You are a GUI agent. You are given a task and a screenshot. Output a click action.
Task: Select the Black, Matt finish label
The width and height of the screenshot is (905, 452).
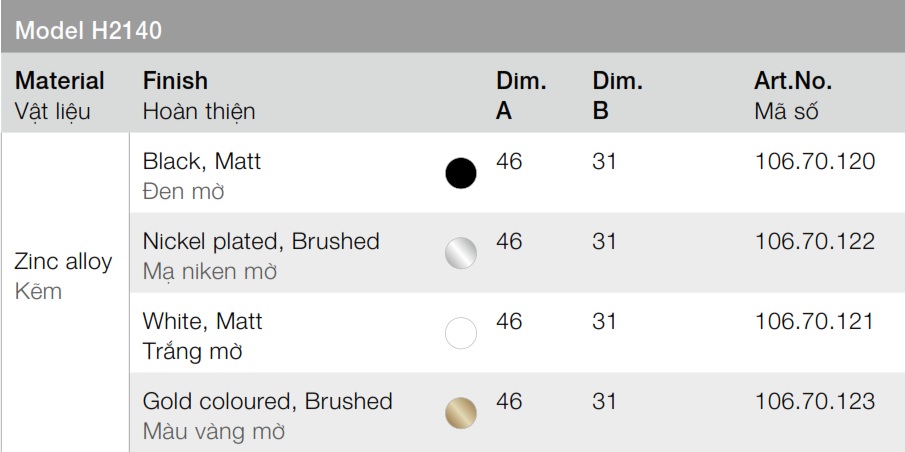click(x=203, y=161)
